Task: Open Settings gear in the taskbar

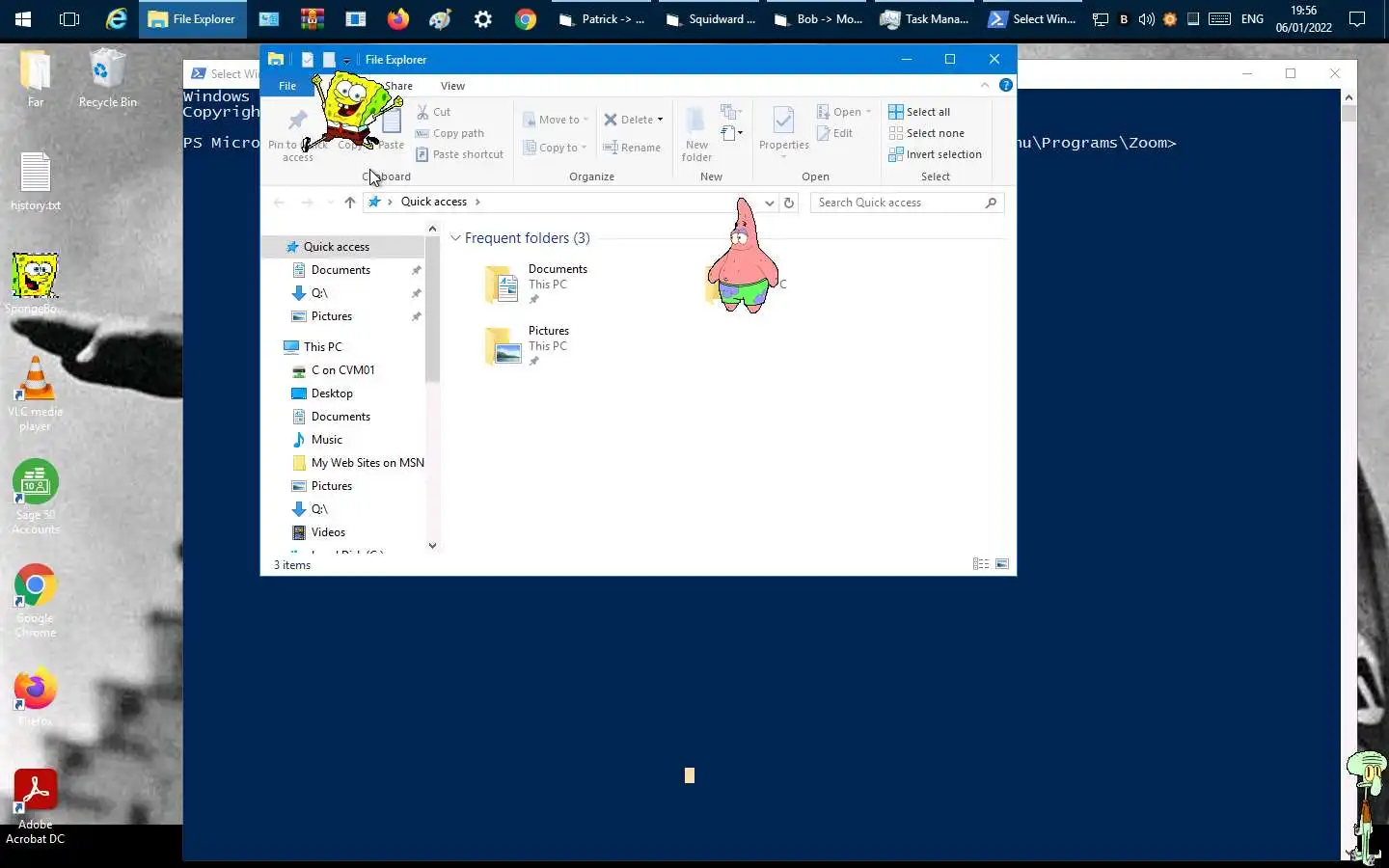Action: coord(482,19)
